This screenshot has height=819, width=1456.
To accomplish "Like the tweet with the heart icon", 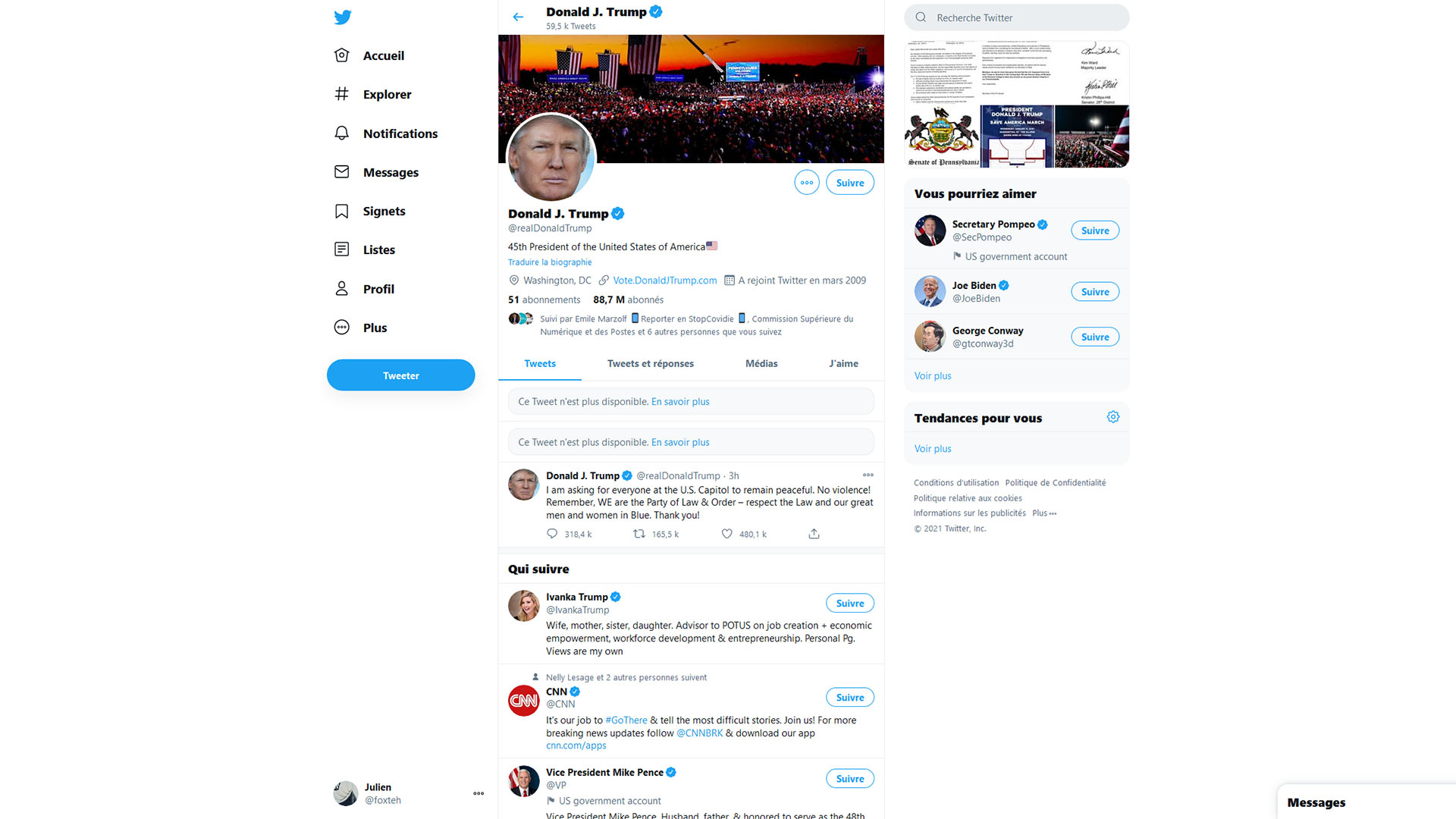I will pyautogui.click(x=726, y=534).
